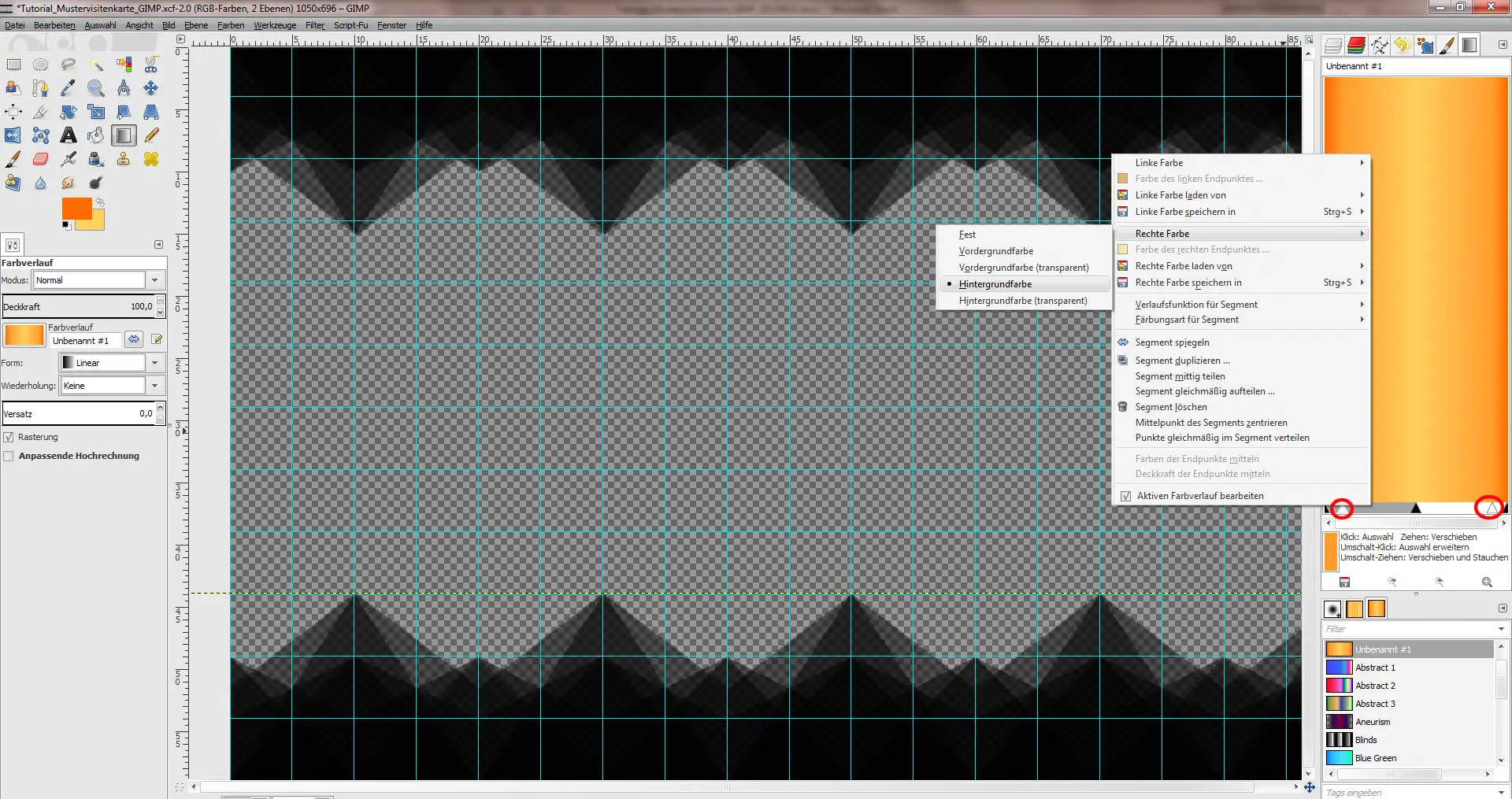The height and width of the screenshot is (799, 1512).
Task: Click the black midpoint marker on the gradient bar
Action: tap(1416, 509)
